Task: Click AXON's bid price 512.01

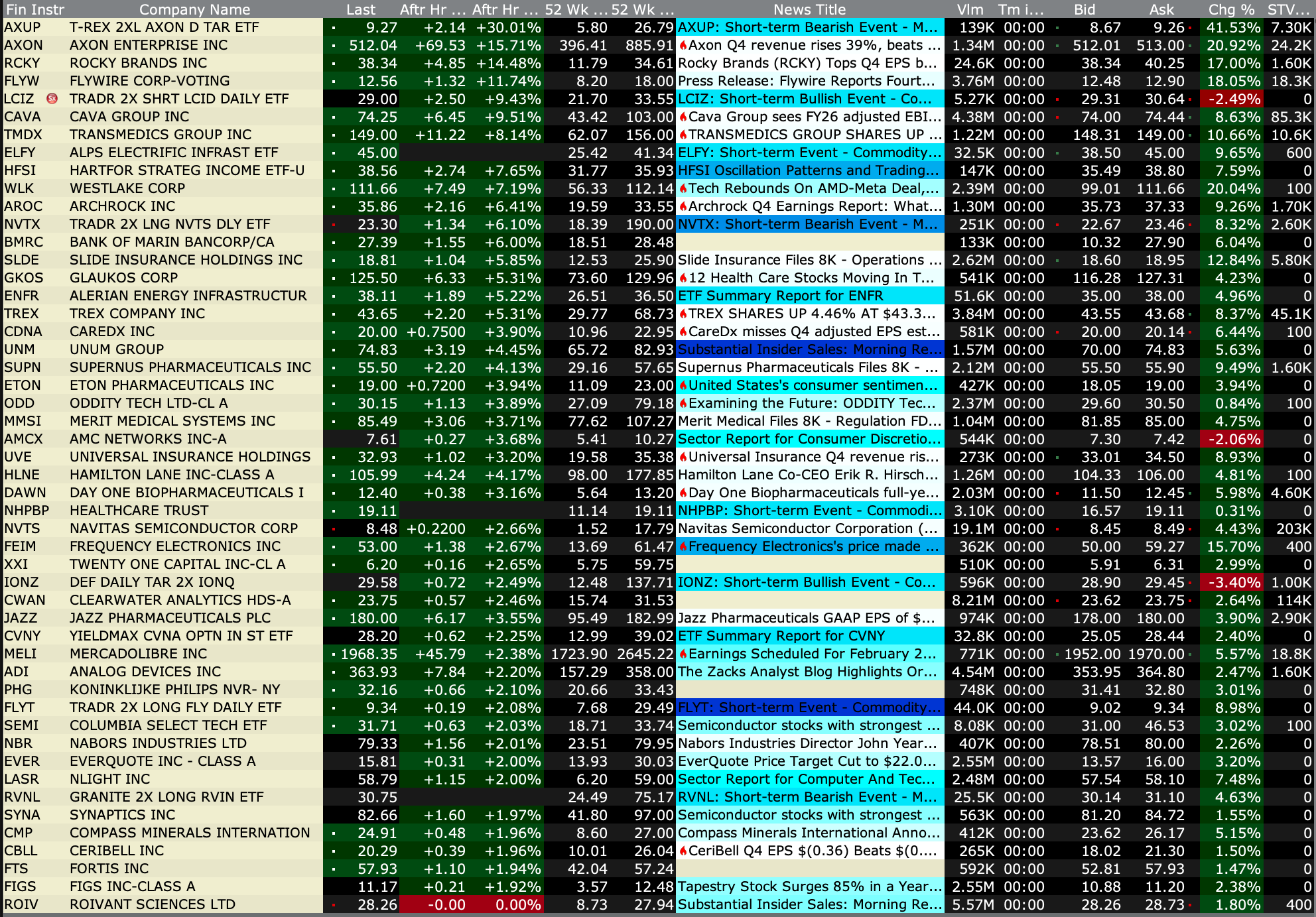Action: pos(1096,45)
